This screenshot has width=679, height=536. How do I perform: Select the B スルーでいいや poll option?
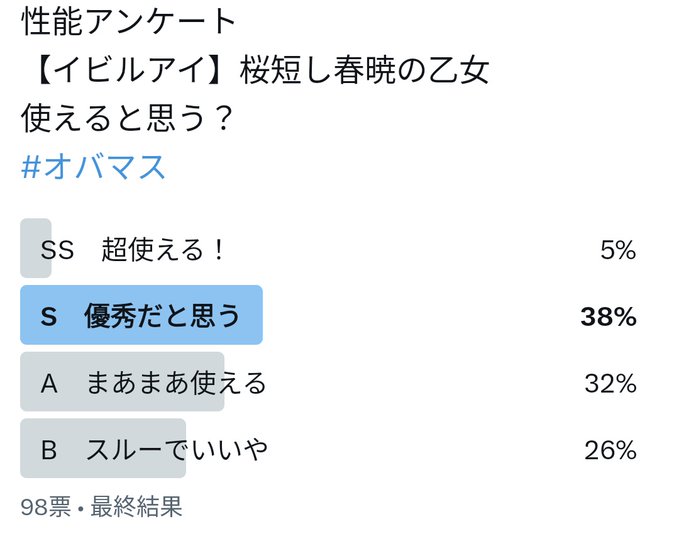click(x=328, y=449)
